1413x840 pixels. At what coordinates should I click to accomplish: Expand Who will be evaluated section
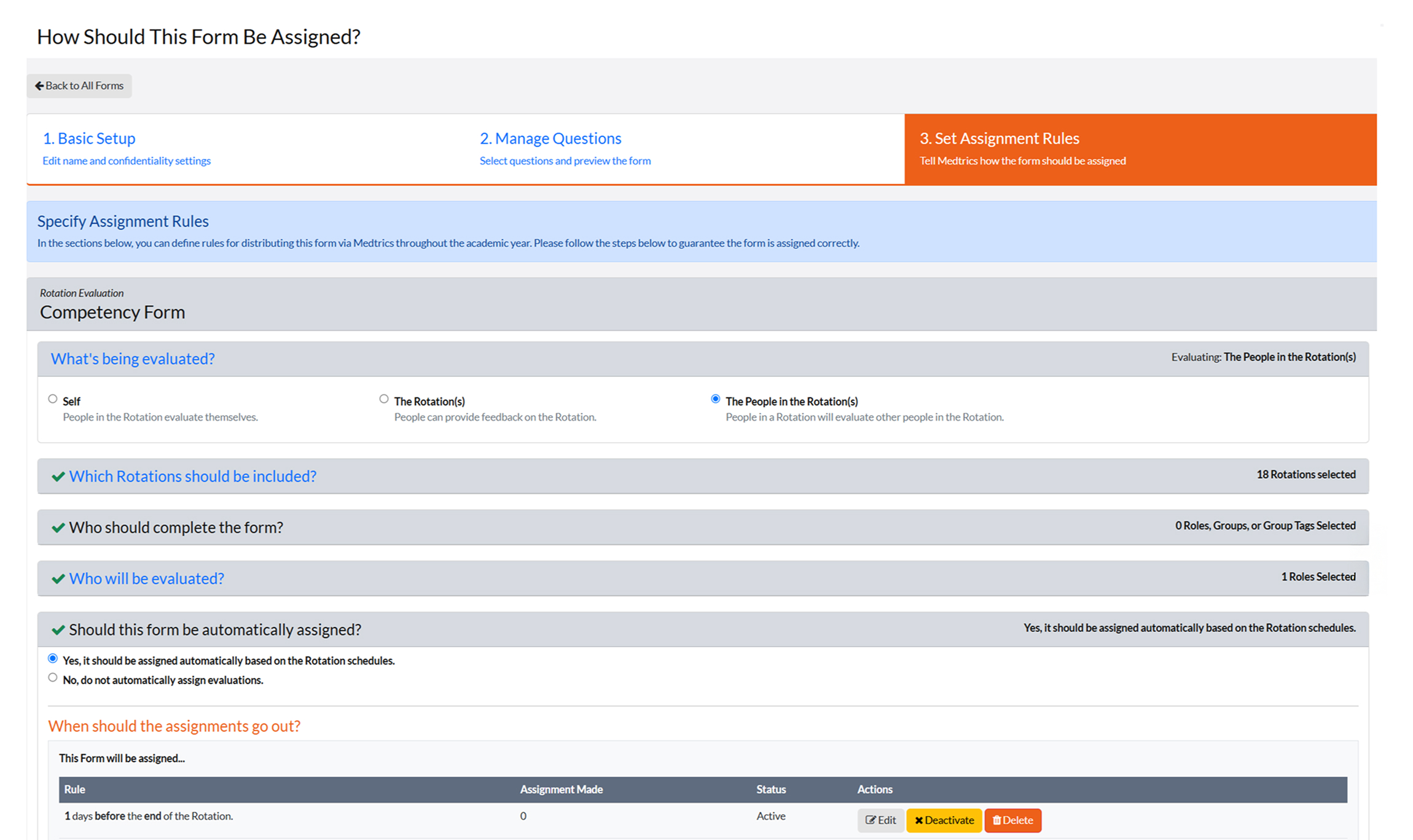(x=146, y=578)
